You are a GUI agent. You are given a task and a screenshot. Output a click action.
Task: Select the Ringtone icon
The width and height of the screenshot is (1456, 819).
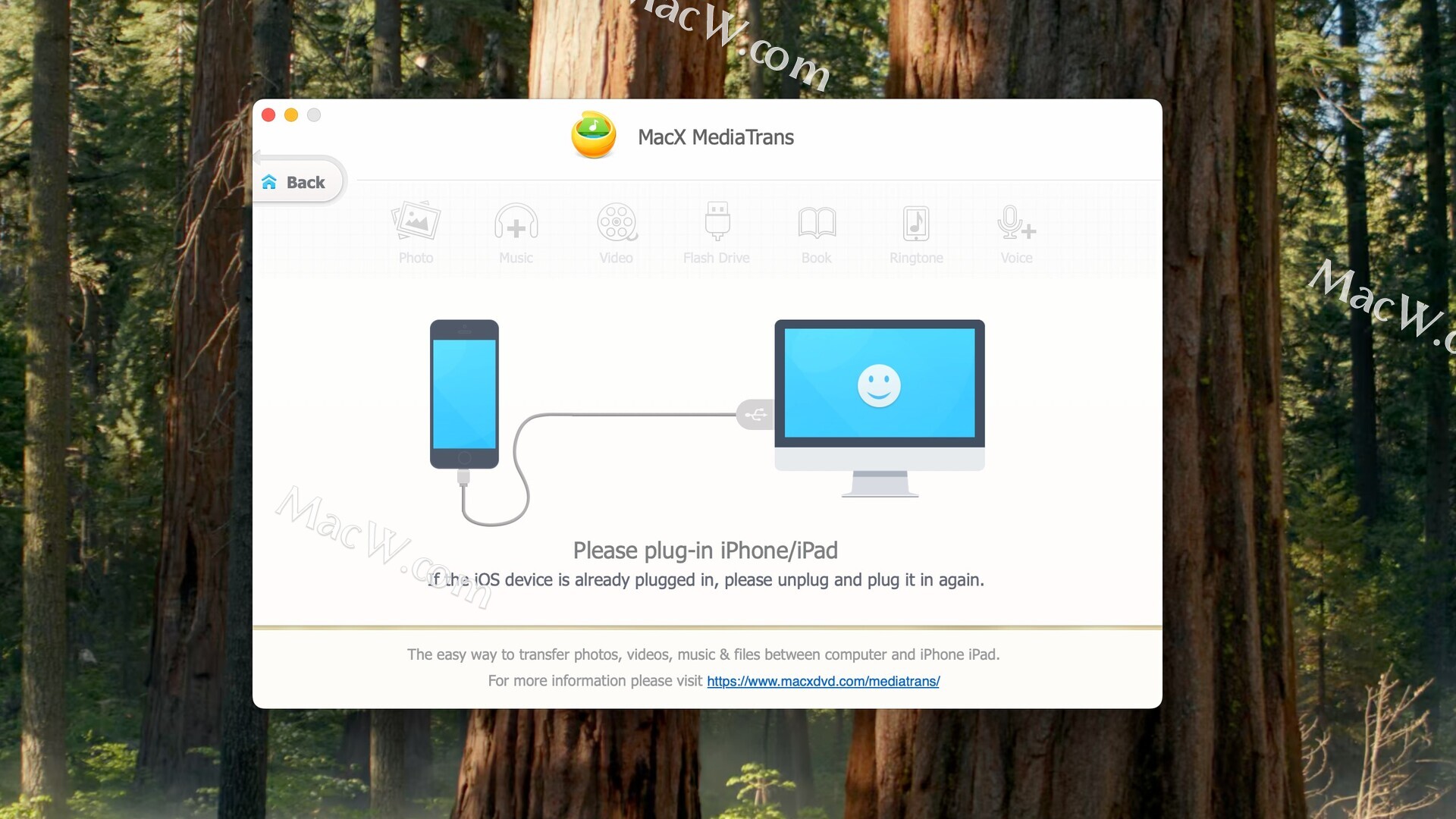pos(916,223)
